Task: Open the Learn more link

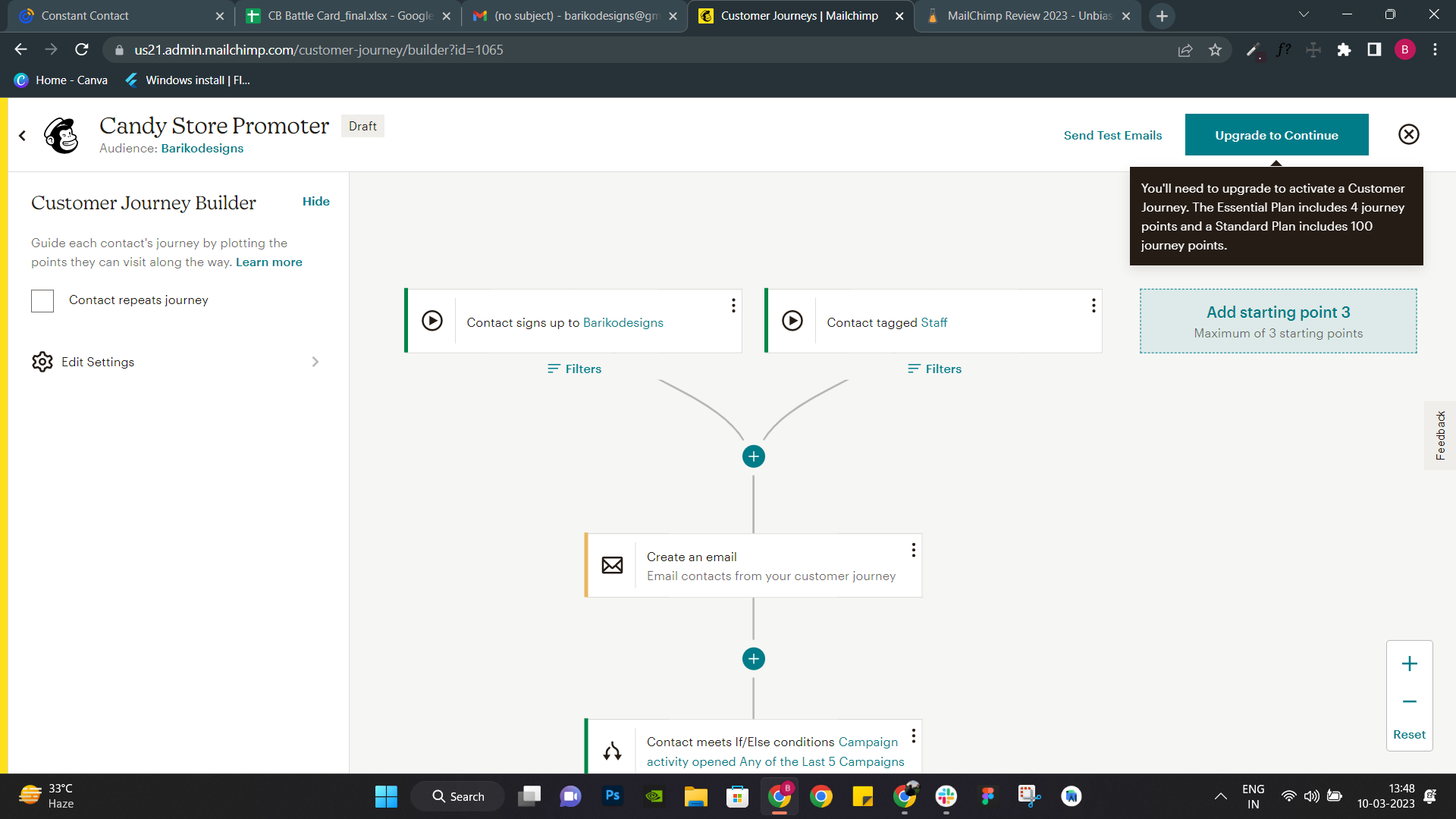Action: point(268,262)
